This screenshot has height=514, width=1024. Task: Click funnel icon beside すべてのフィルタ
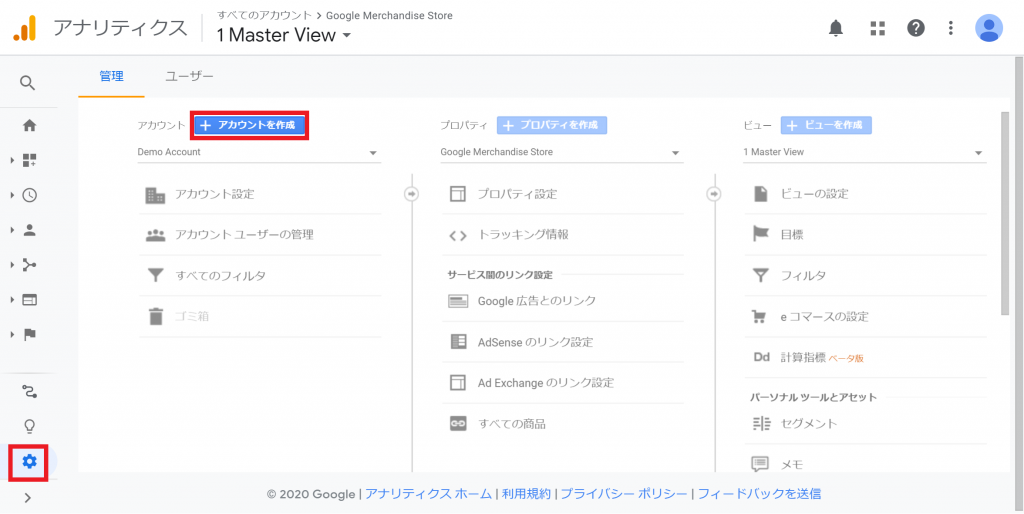[155, 276]
